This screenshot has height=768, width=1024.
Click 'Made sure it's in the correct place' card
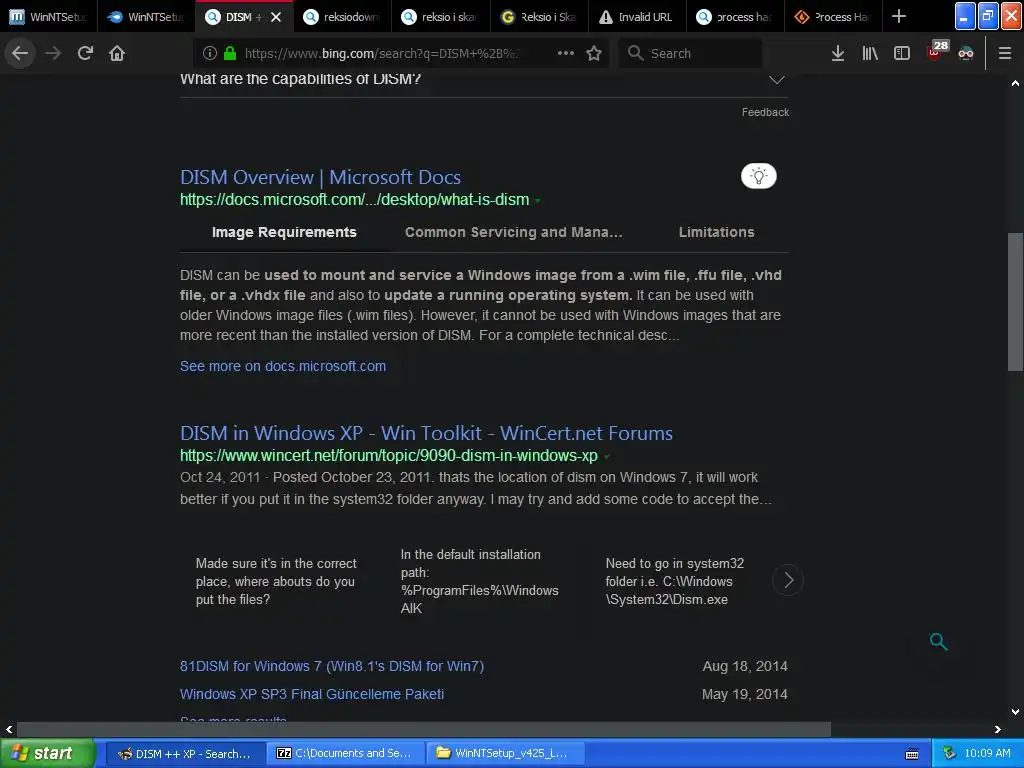[x=276, y=581]
